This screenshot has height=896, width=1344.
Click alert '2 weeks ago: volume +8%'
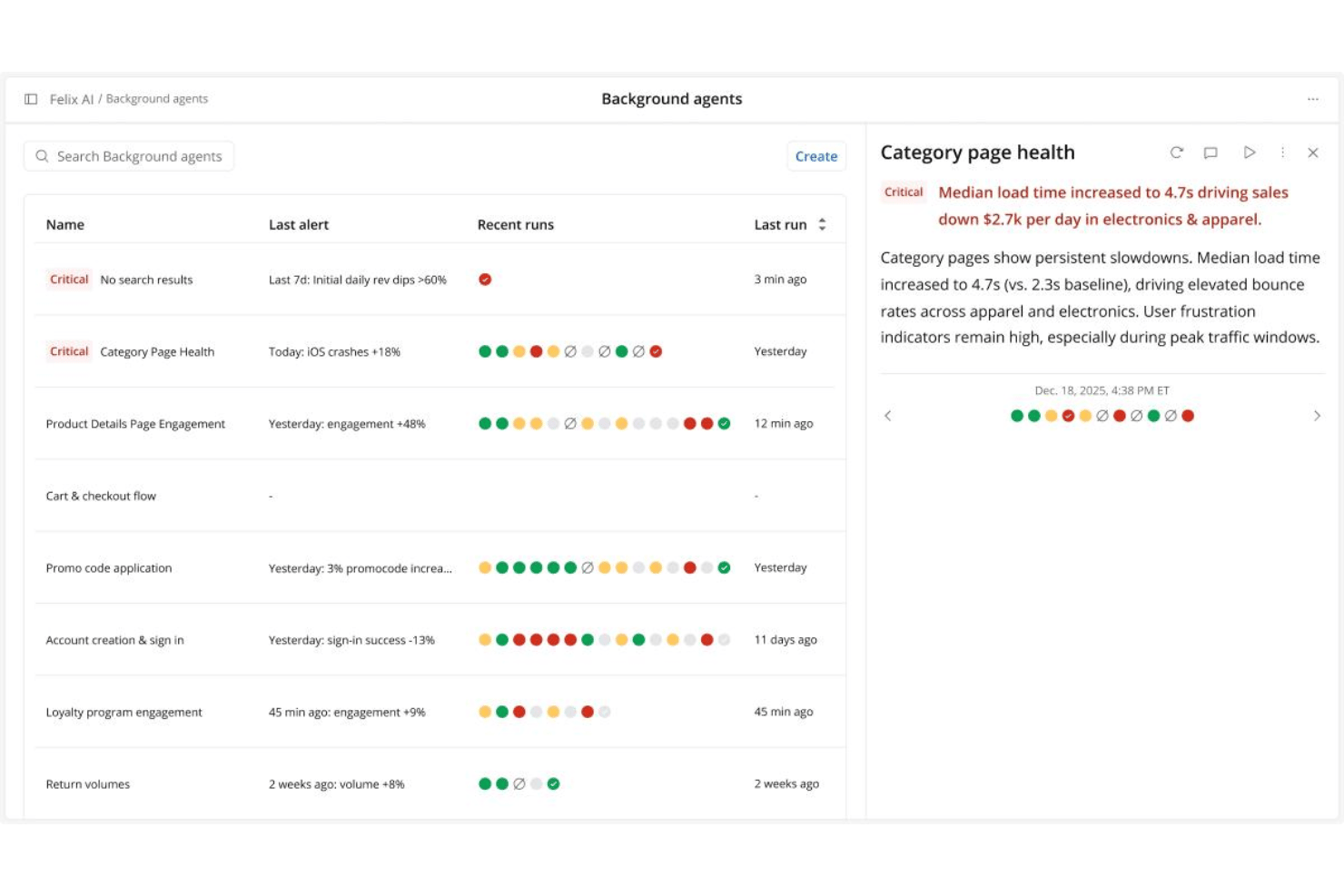pos(337,784)
